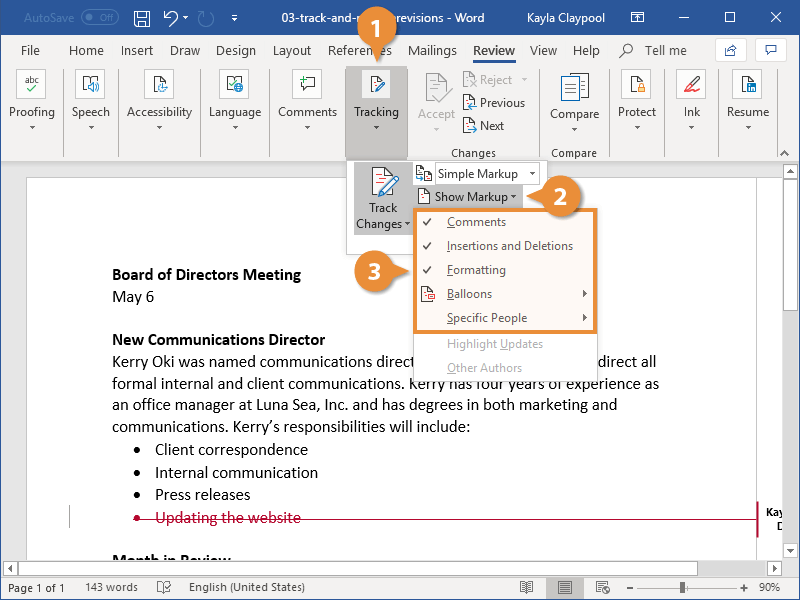The height and width of the screenshot is (600, 800).
Task: Uncheck Insertions and Deletions option
Action: 509,246
